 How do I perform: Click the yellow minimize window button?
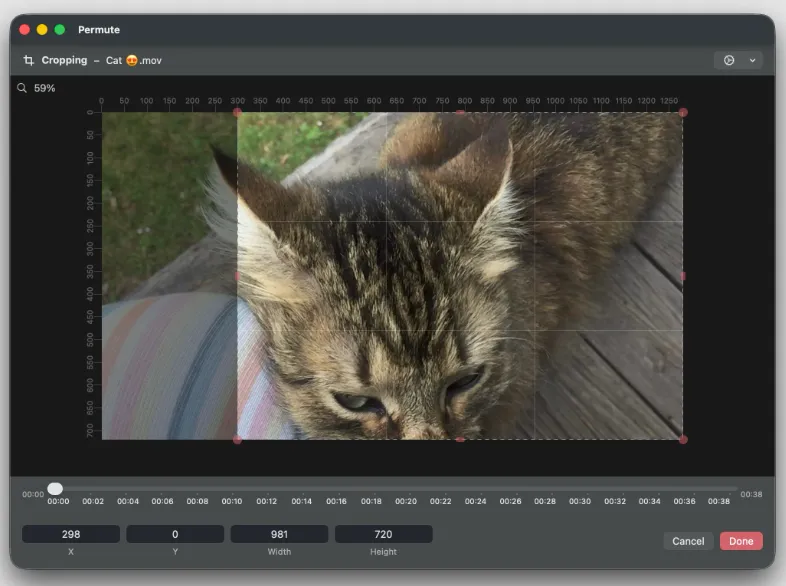[42, 30]
